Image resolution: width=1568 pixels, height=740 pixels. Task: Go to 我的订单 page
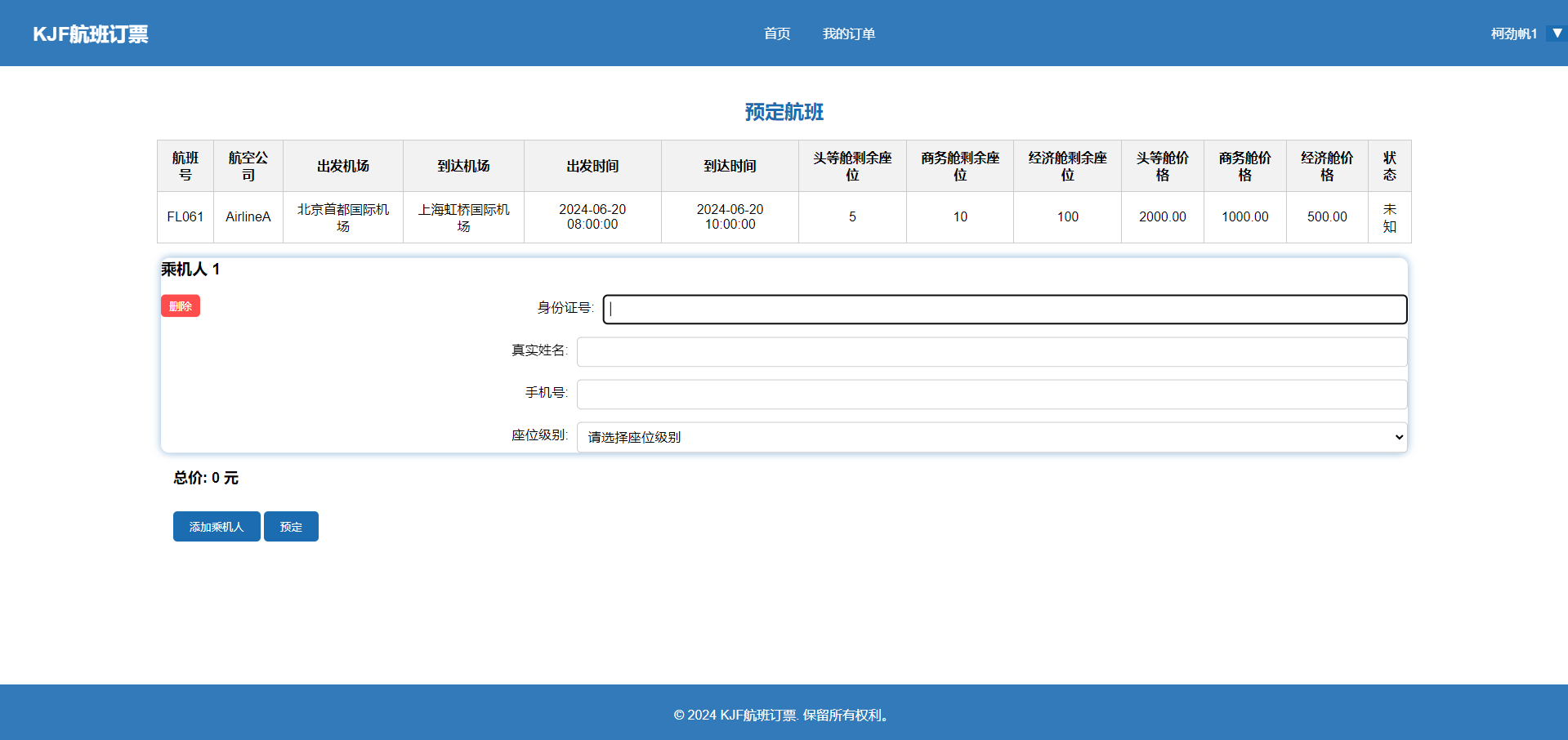click(848, 33)
